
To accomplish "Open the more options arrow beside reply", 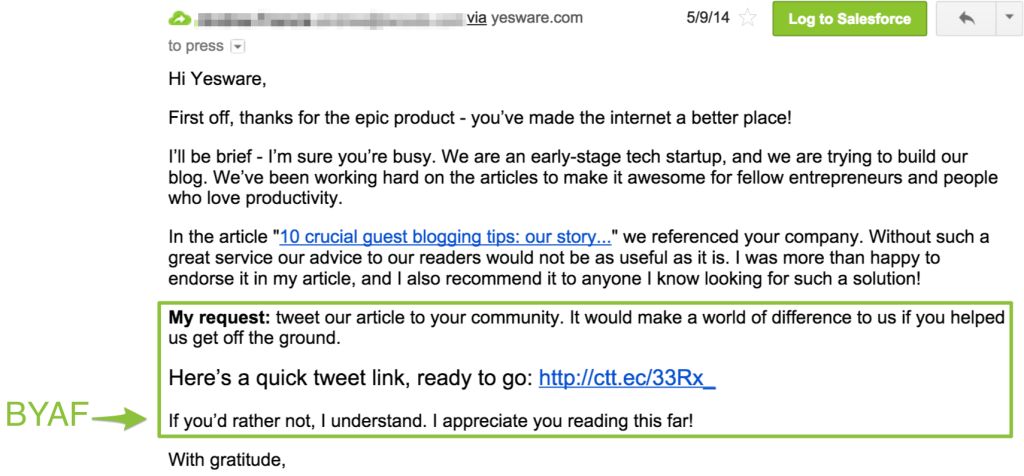I will click(1004, 19).
